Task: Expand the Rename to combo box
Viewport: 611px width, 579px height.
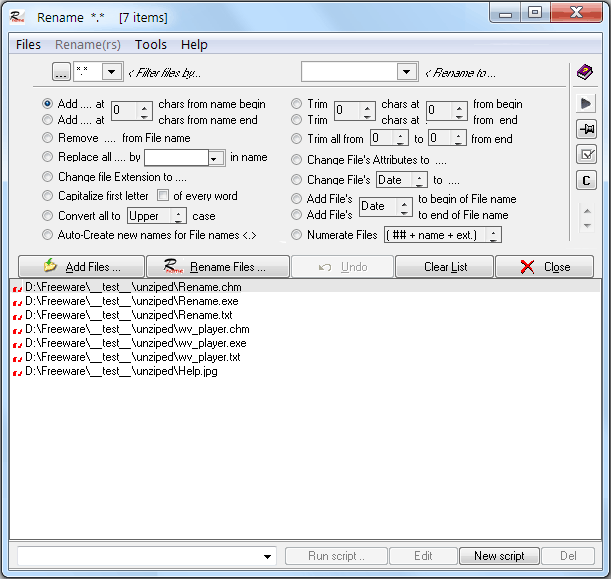Action: (406, 72)
